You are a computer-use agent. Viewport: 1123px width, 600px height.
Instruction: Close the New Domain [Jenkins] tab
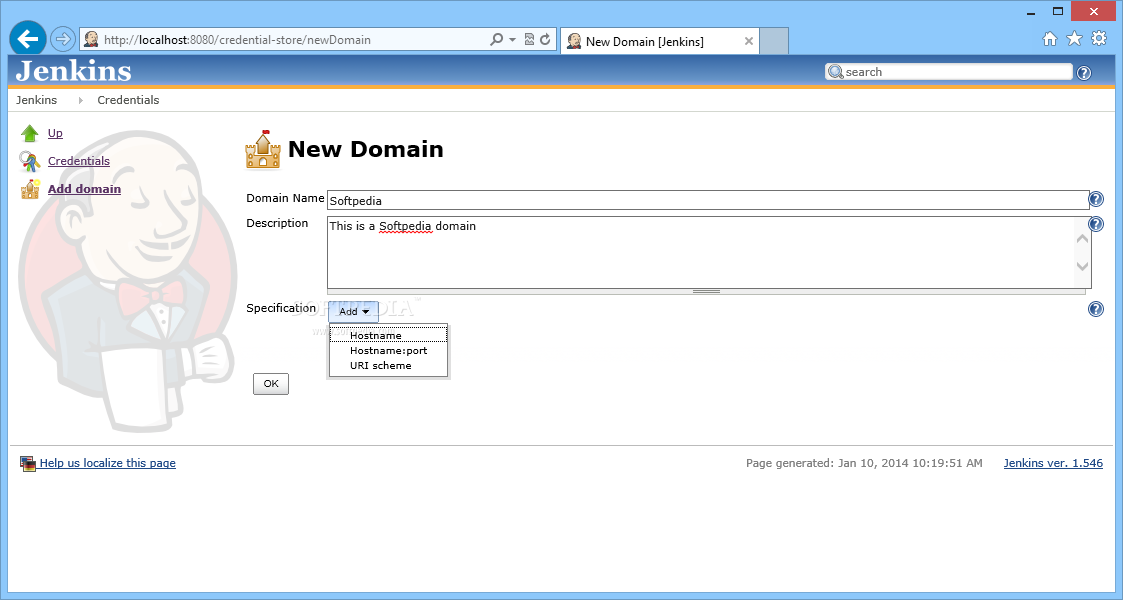tap(748, 42)
